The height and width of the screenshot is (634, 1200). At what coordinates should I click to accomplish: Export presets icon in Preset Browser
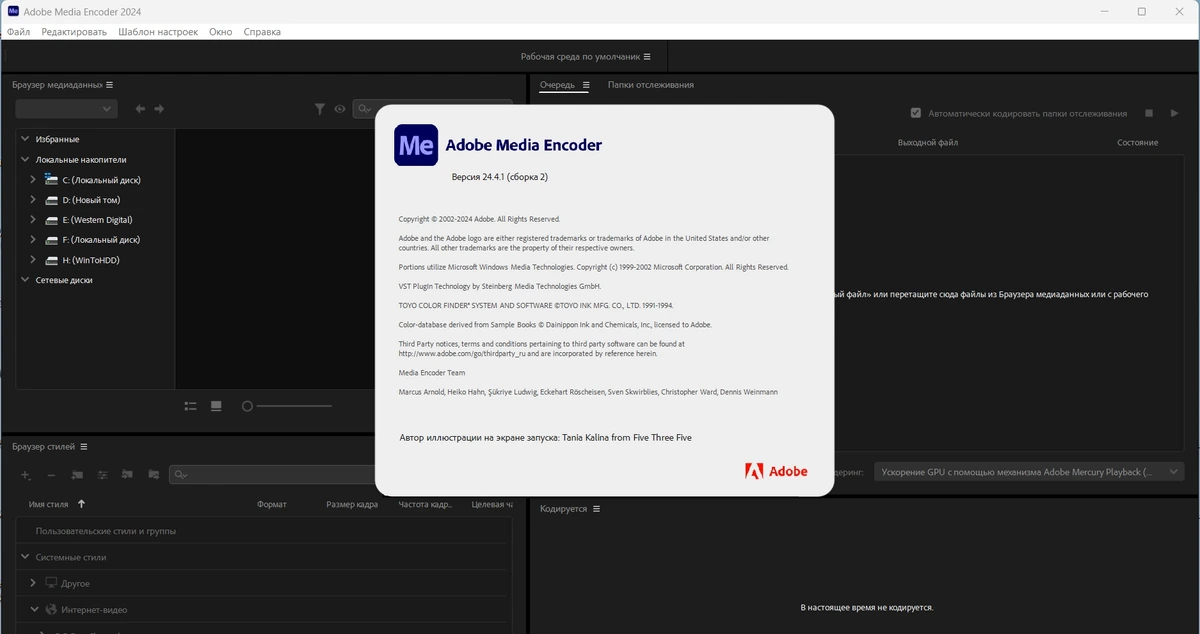[x=153, y=475]
